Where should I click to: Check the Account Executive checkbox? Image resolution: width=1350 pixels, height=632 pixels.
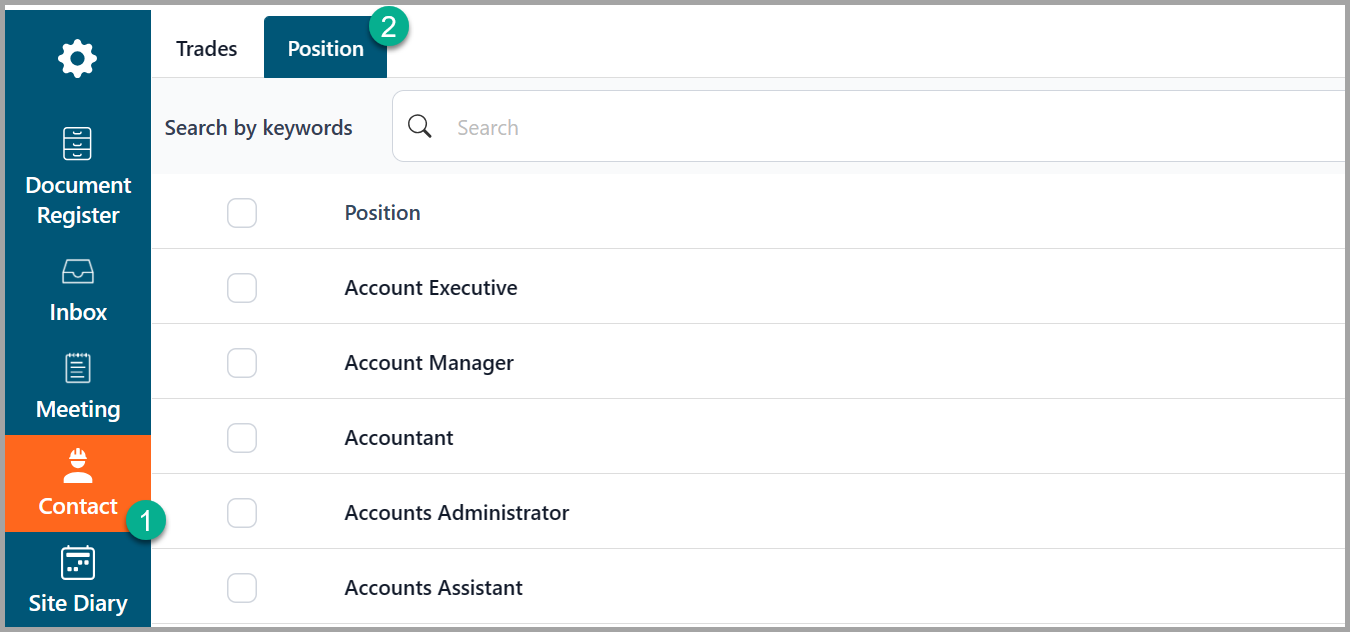[242, 288]
